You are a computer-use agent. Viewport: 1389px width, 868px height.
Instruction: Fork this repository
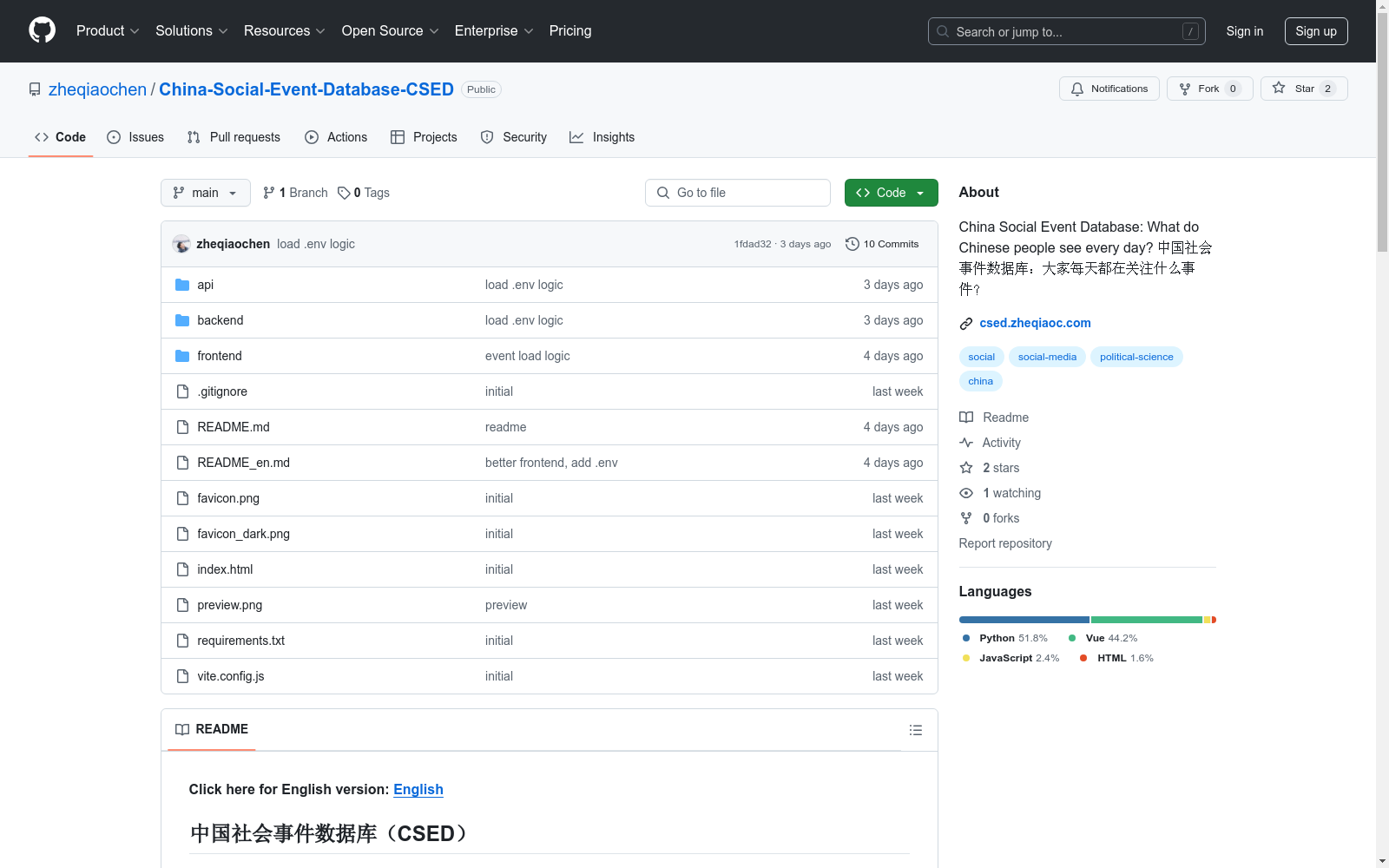pyautogui.click(x=1209, y=89)
